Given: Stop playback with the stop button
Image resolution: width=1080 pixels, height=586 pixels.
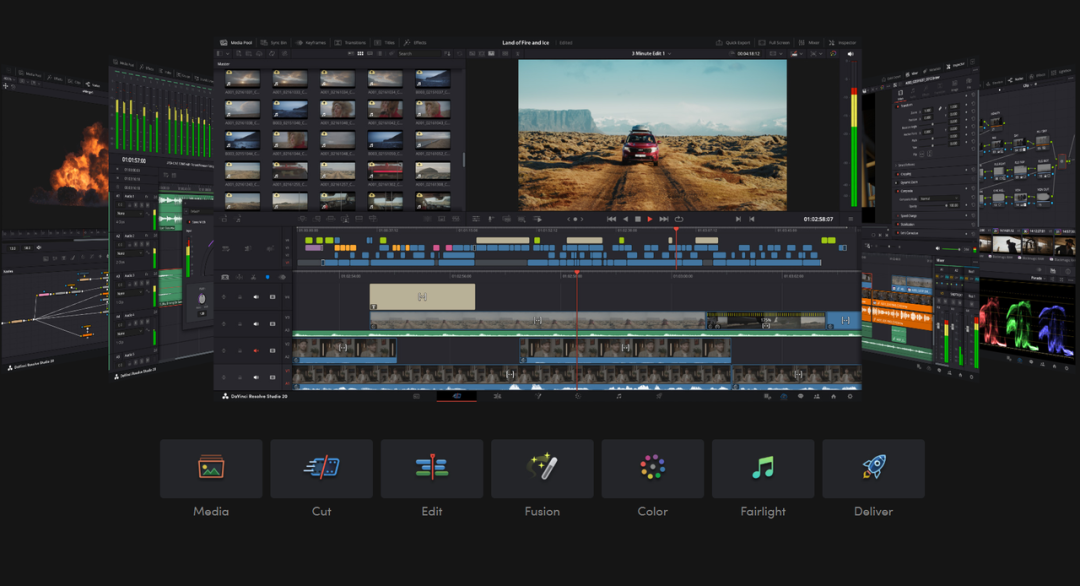Looking at the screenshot, I should click(x=638, y=219).
